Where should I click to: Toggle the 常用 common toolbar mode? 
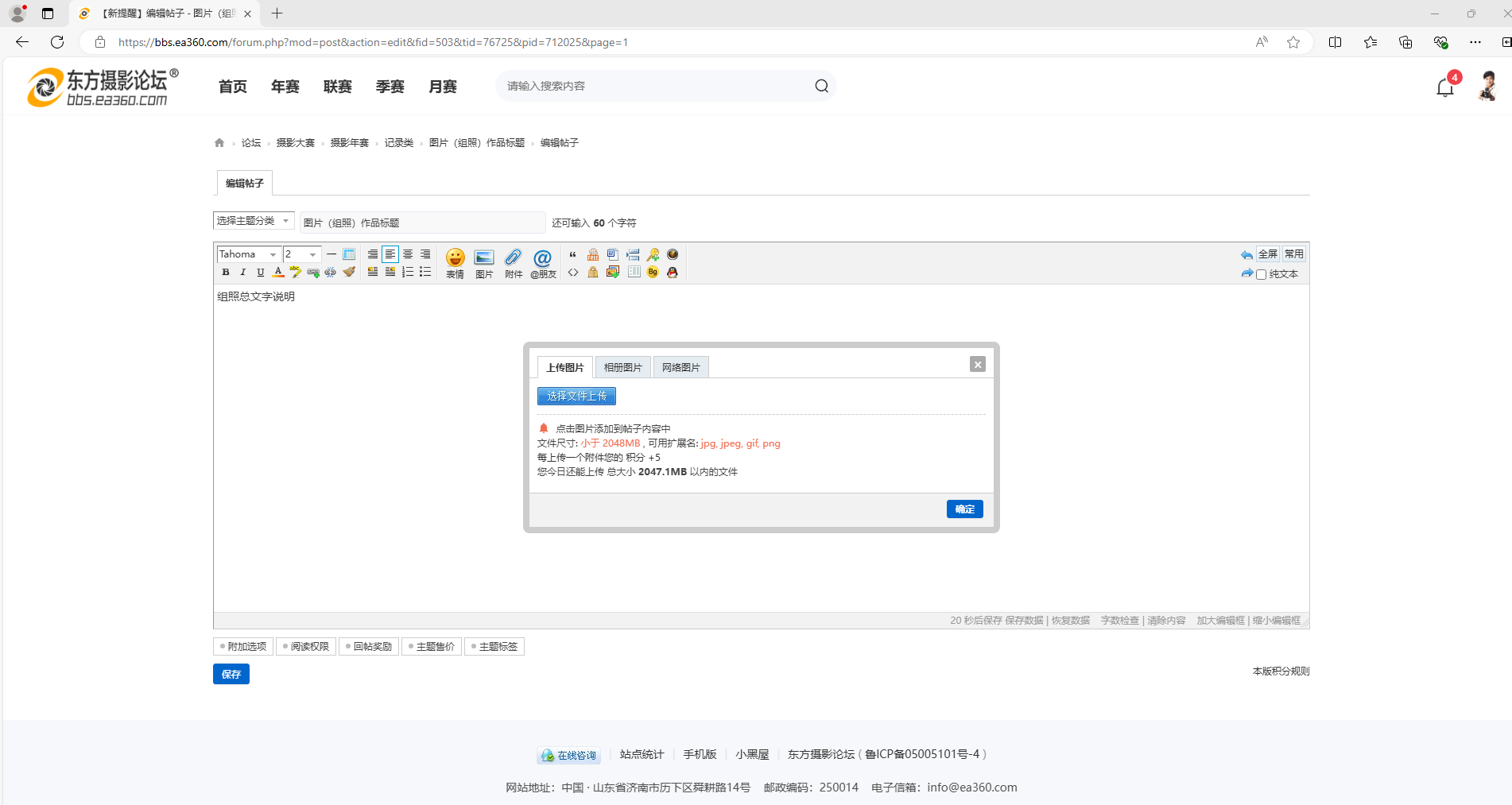pos(1294,254)
